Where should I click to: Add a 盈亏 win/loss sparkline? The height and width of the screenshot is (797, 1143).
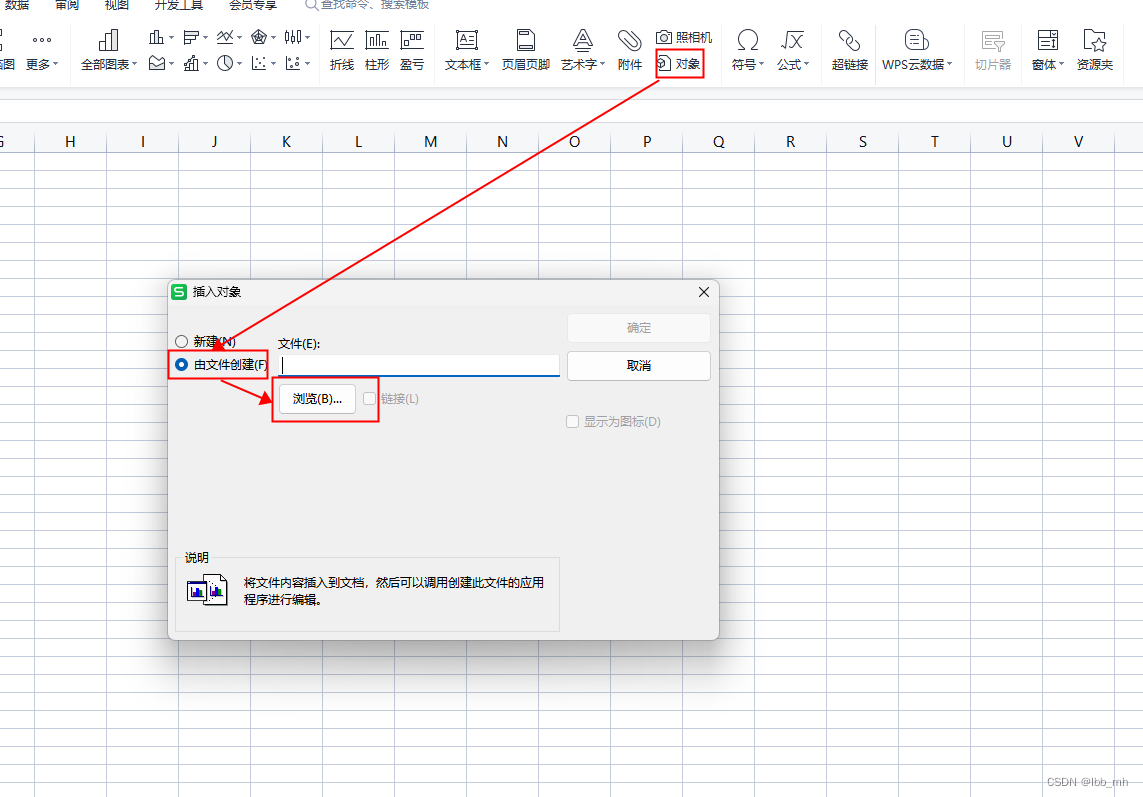pos(412,50)
